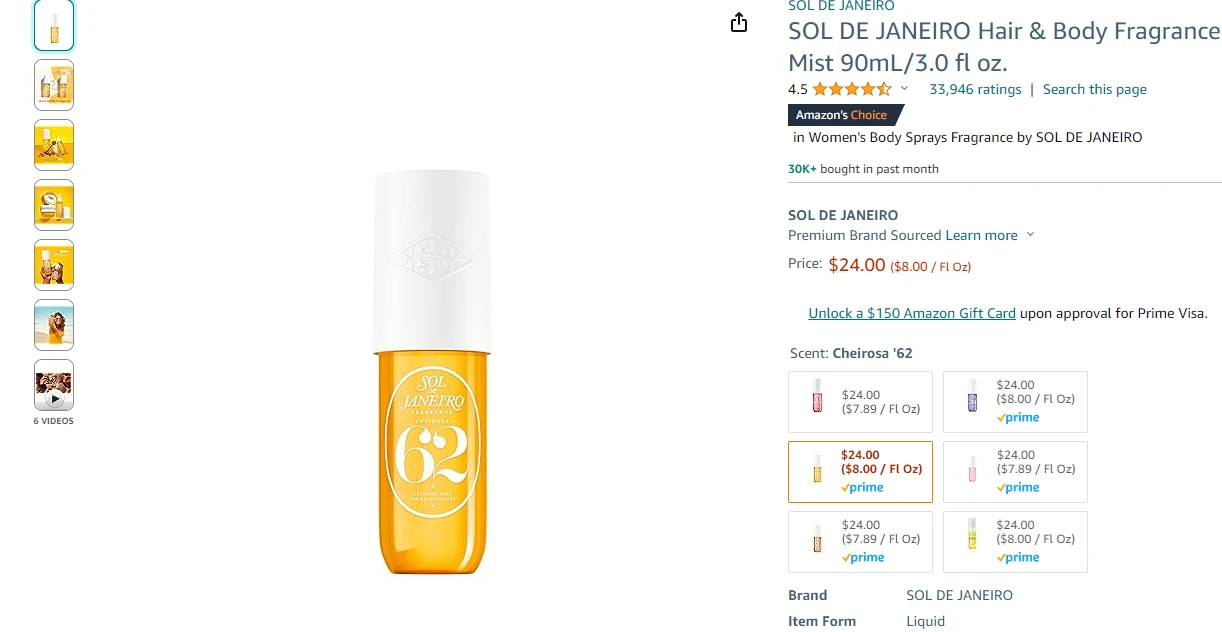Click the prime logo on the selected variant
The width and height of the screenshot is (1222, 632).
pos(861,487)
